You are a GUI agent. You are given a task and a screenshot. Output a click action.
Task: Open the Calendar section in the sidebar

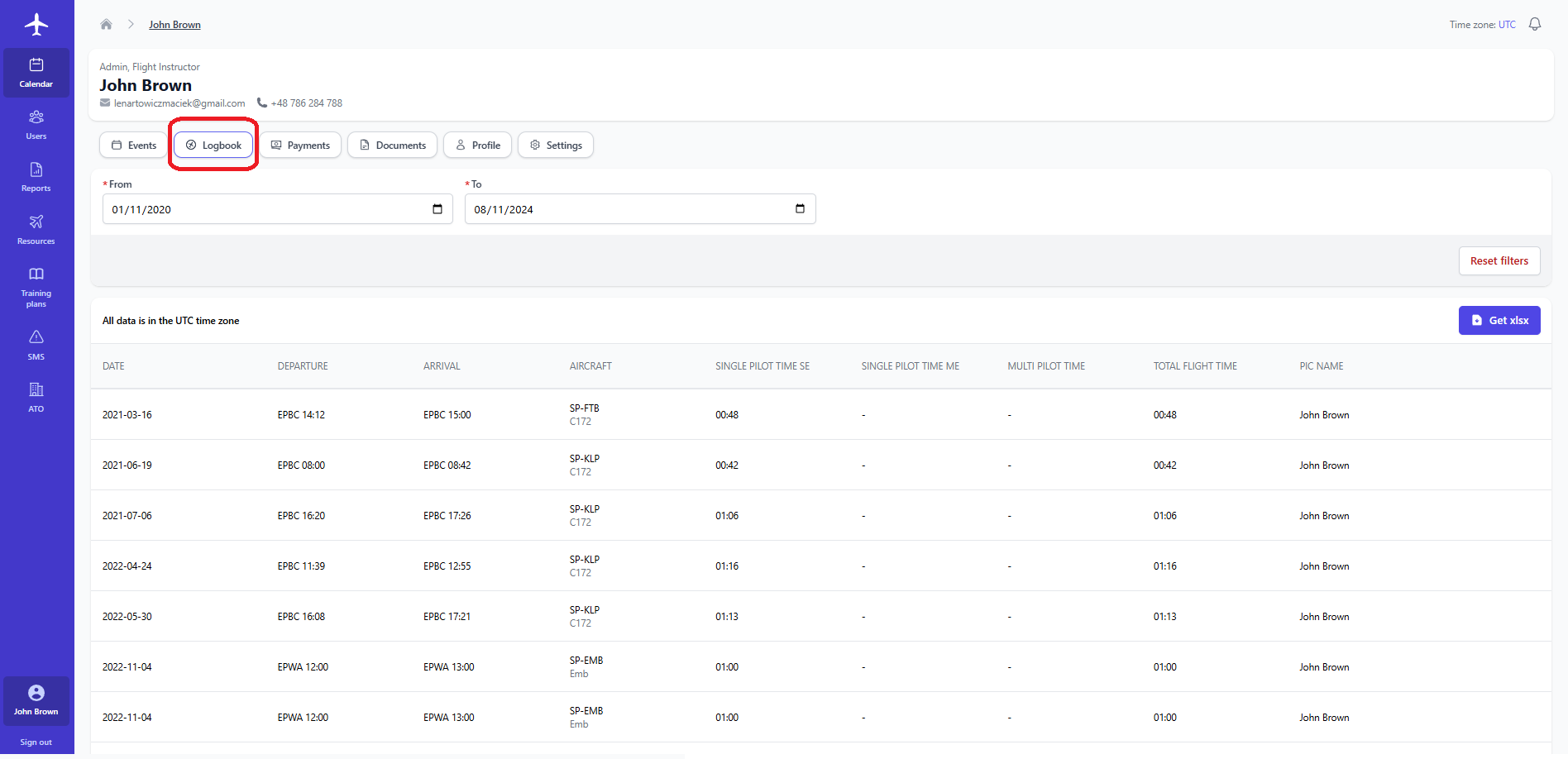click(x=36, y=73)
